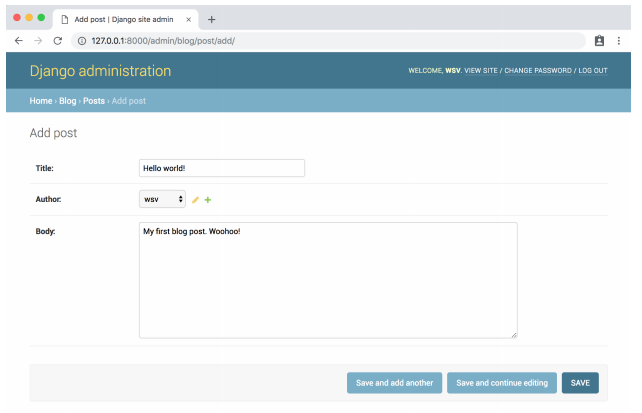Click the green plus to add author
Screen dimensions: 642x413
[x=208, y=200]
